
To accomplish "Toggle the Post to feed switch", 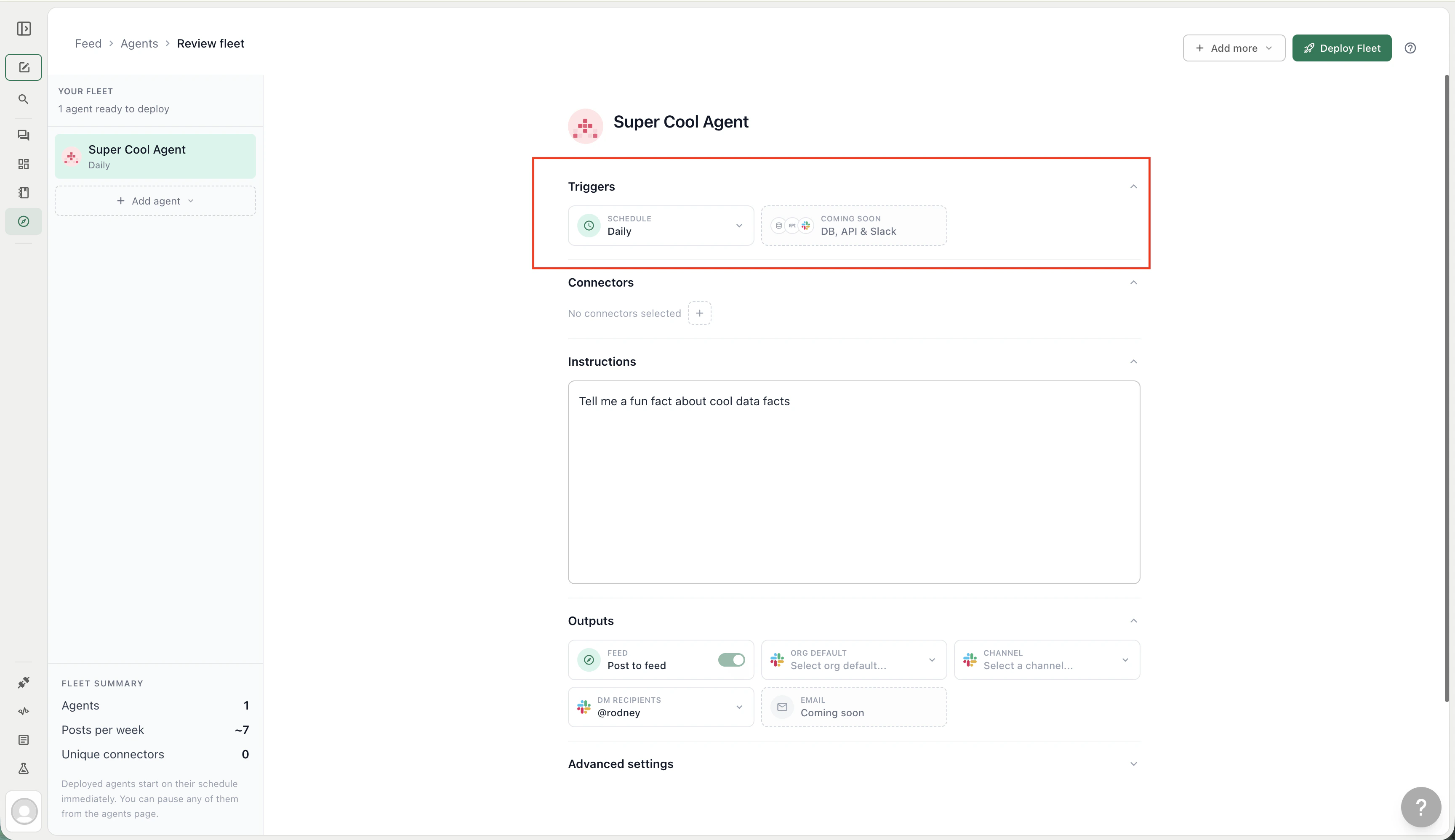I will pos(731,659).
